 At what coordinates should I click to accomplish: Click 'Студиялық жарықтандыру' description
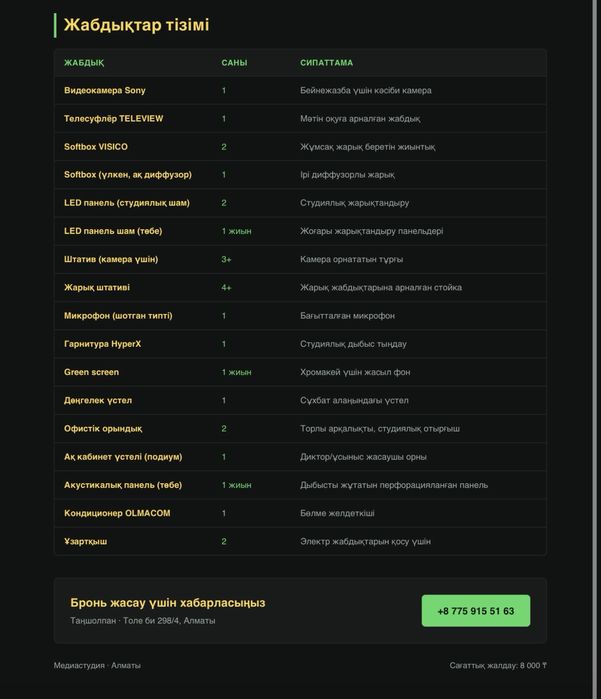(x=354, y=203)
